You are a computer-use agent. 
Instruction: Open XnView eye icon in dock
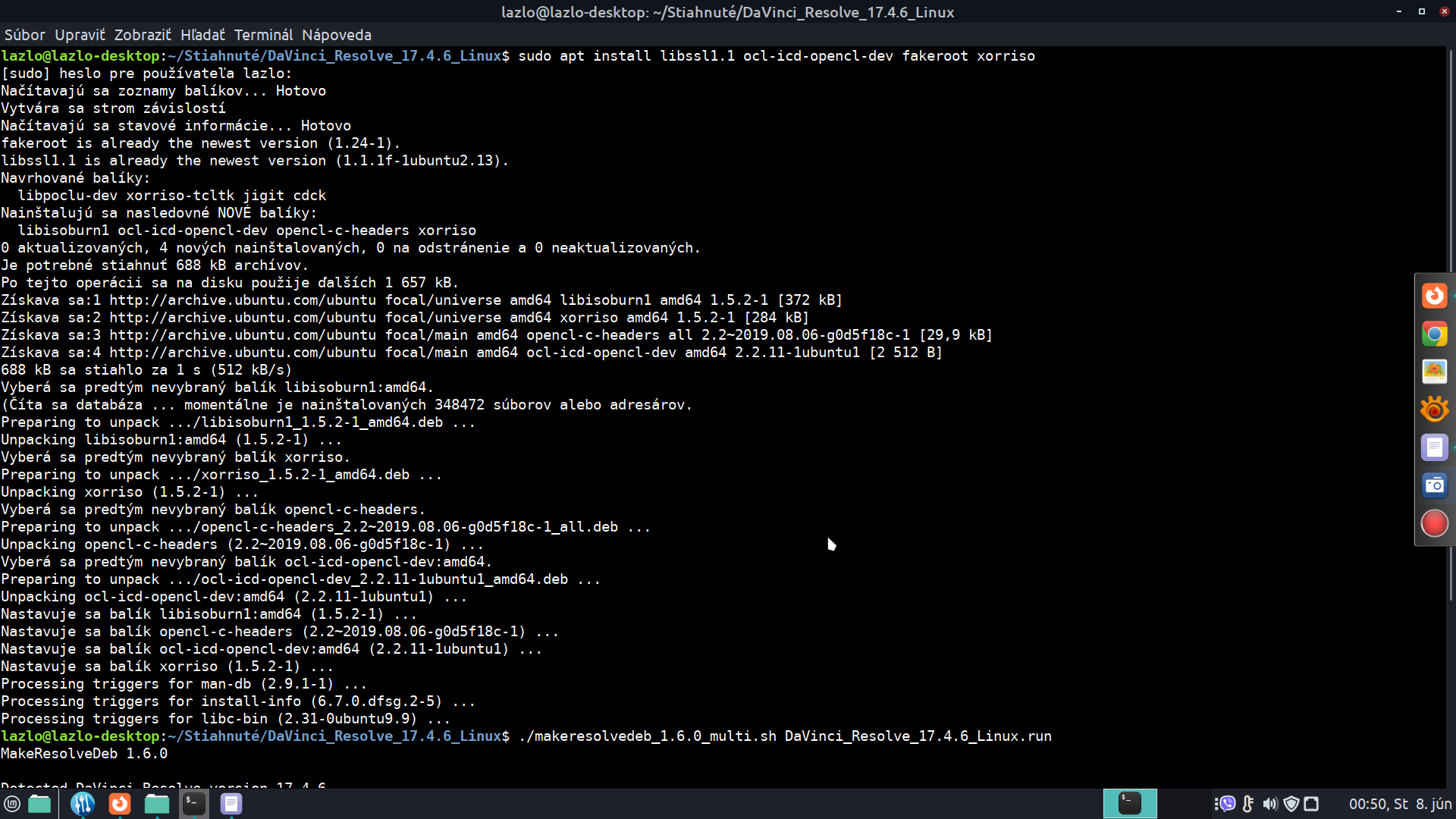[1434, 409]
